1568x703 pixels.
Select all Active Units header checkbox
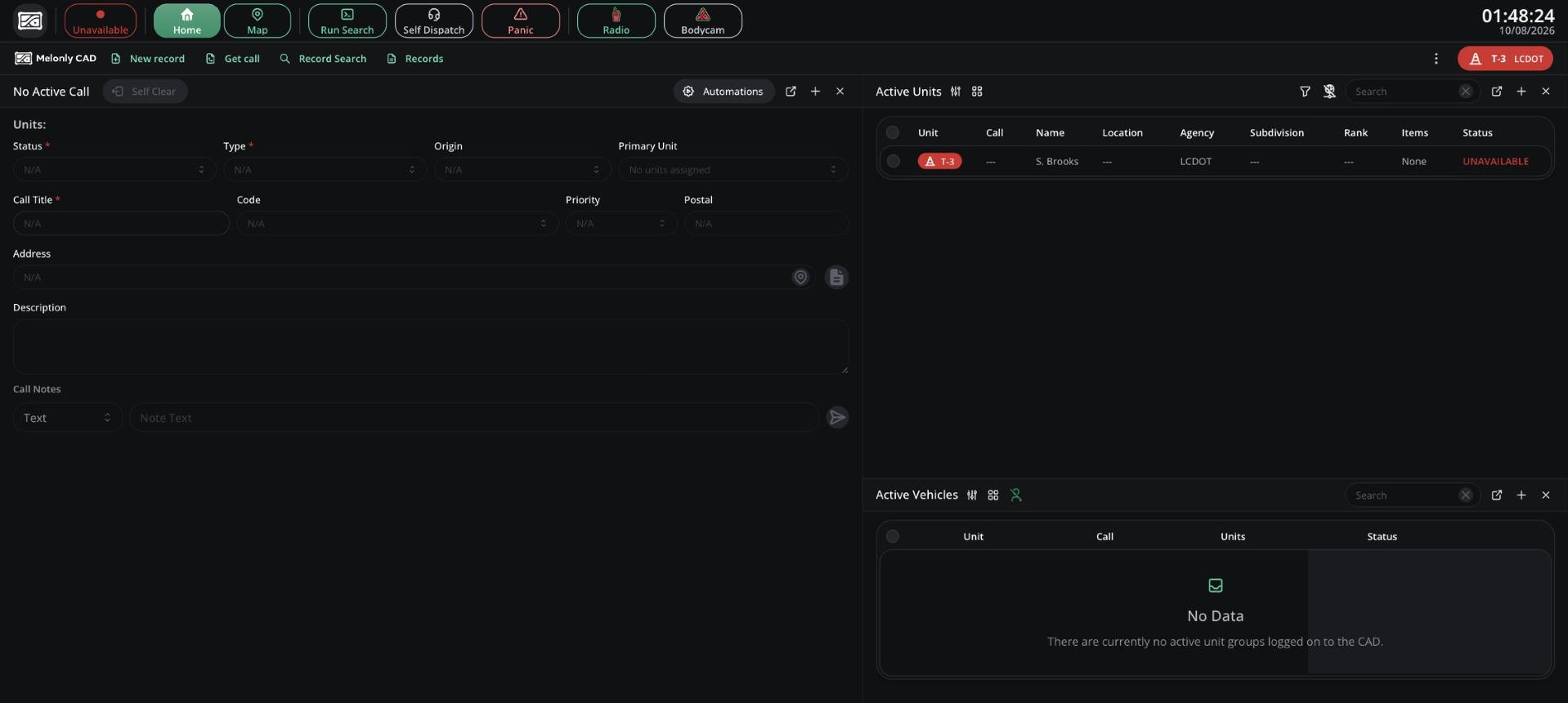click(x=893, y=132)
